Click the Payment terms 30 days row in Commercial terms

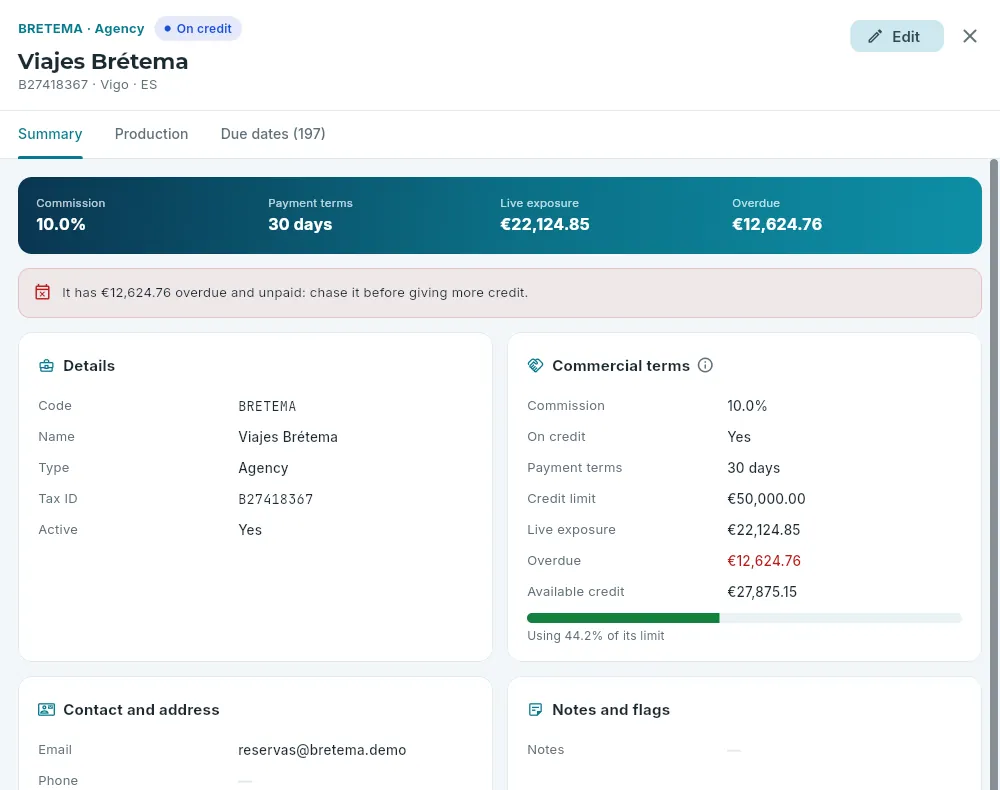(x=744, y=467)
